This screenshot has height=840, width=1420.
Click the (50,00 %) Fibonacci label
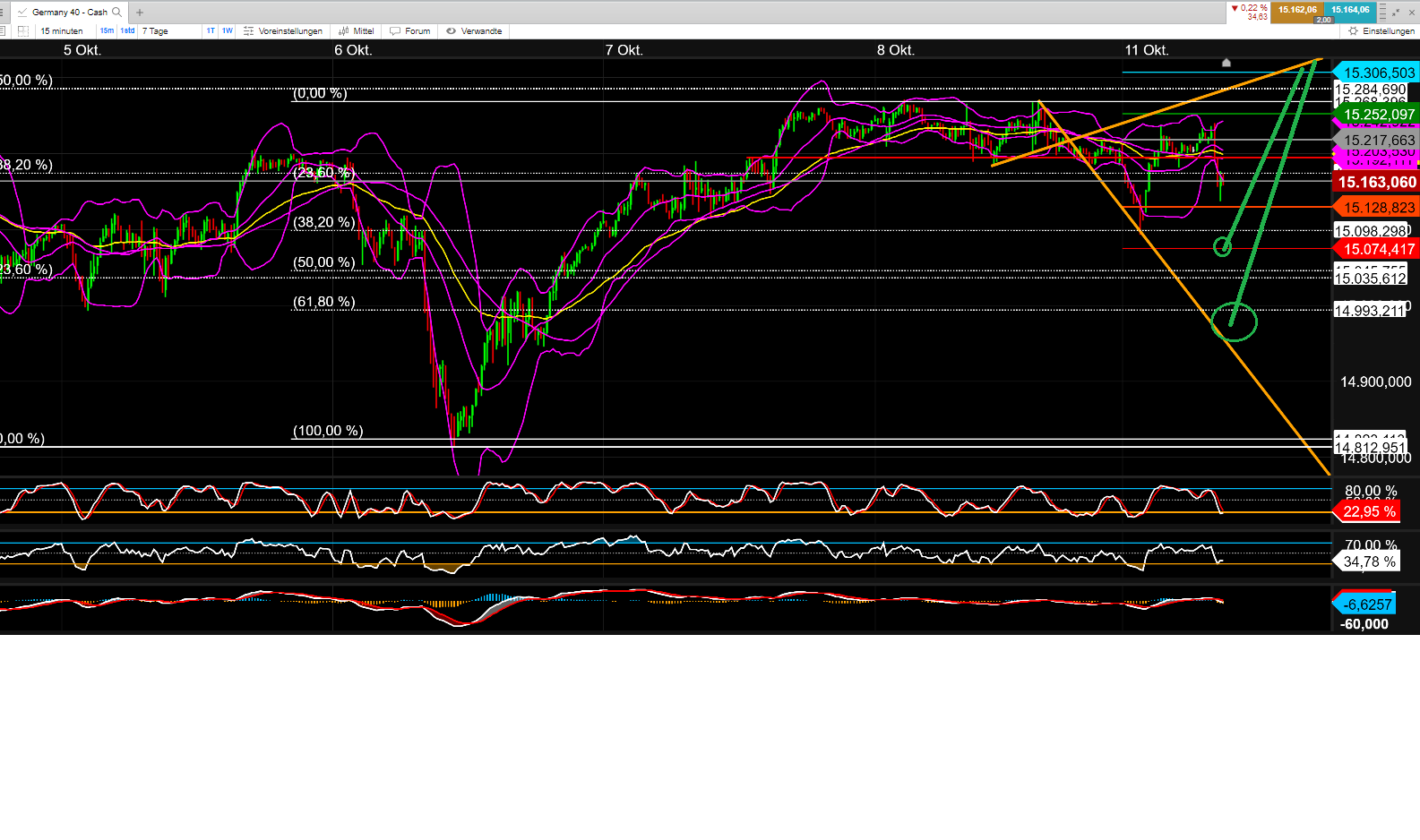point(324,262)
